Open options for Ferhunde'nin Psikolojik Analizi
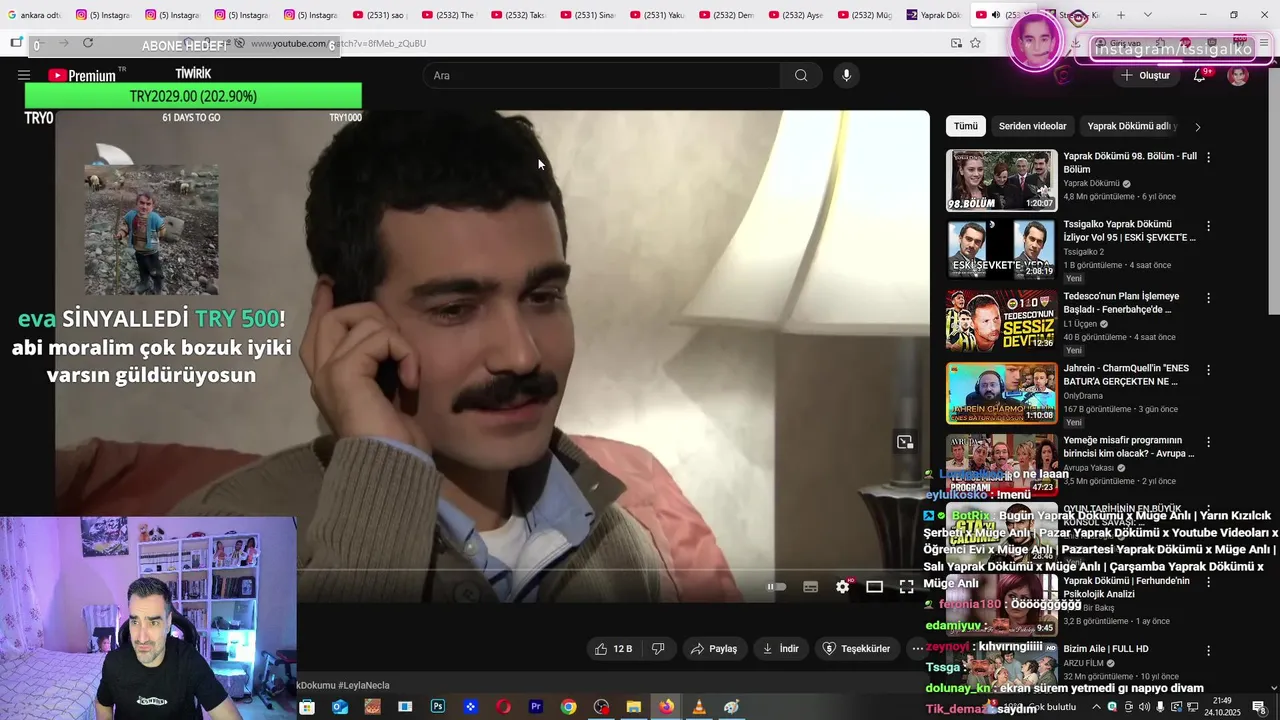This screenshot has height=720, width=1280. coord(1208,582)
